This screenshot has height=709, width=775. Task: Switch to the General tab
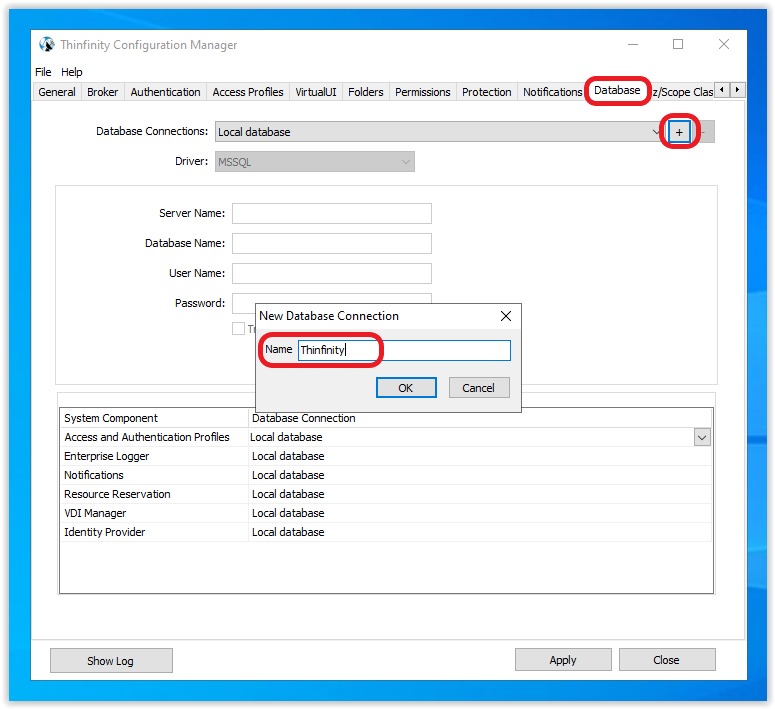click(57, 92)
